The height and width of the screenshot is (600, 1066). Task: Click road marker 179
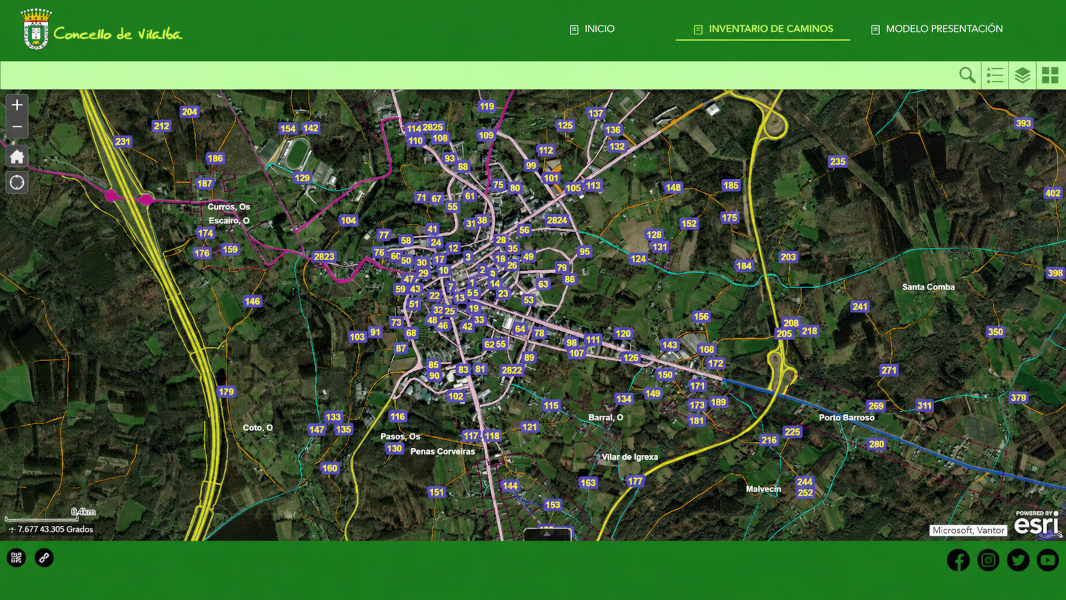pyautogui.click(x=226, y=391)
